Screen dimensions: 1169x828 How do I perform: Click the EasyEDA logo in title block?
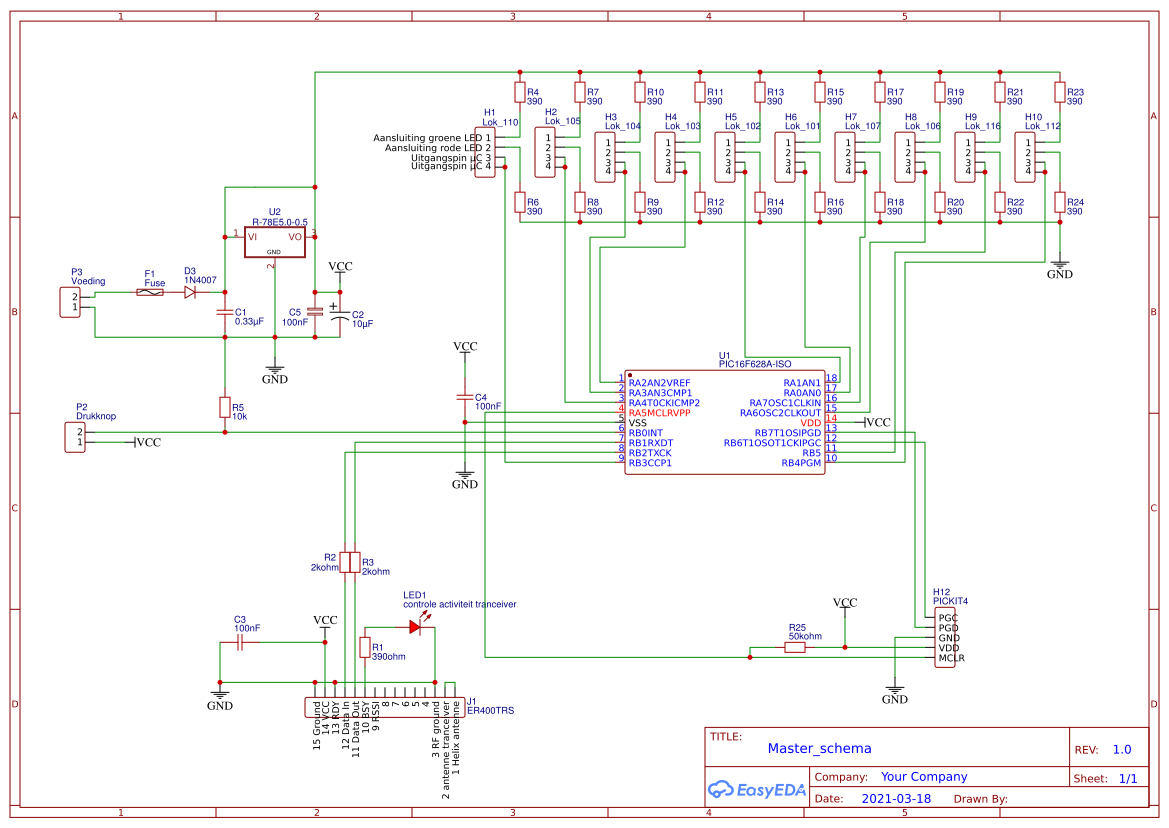(757, 789)
